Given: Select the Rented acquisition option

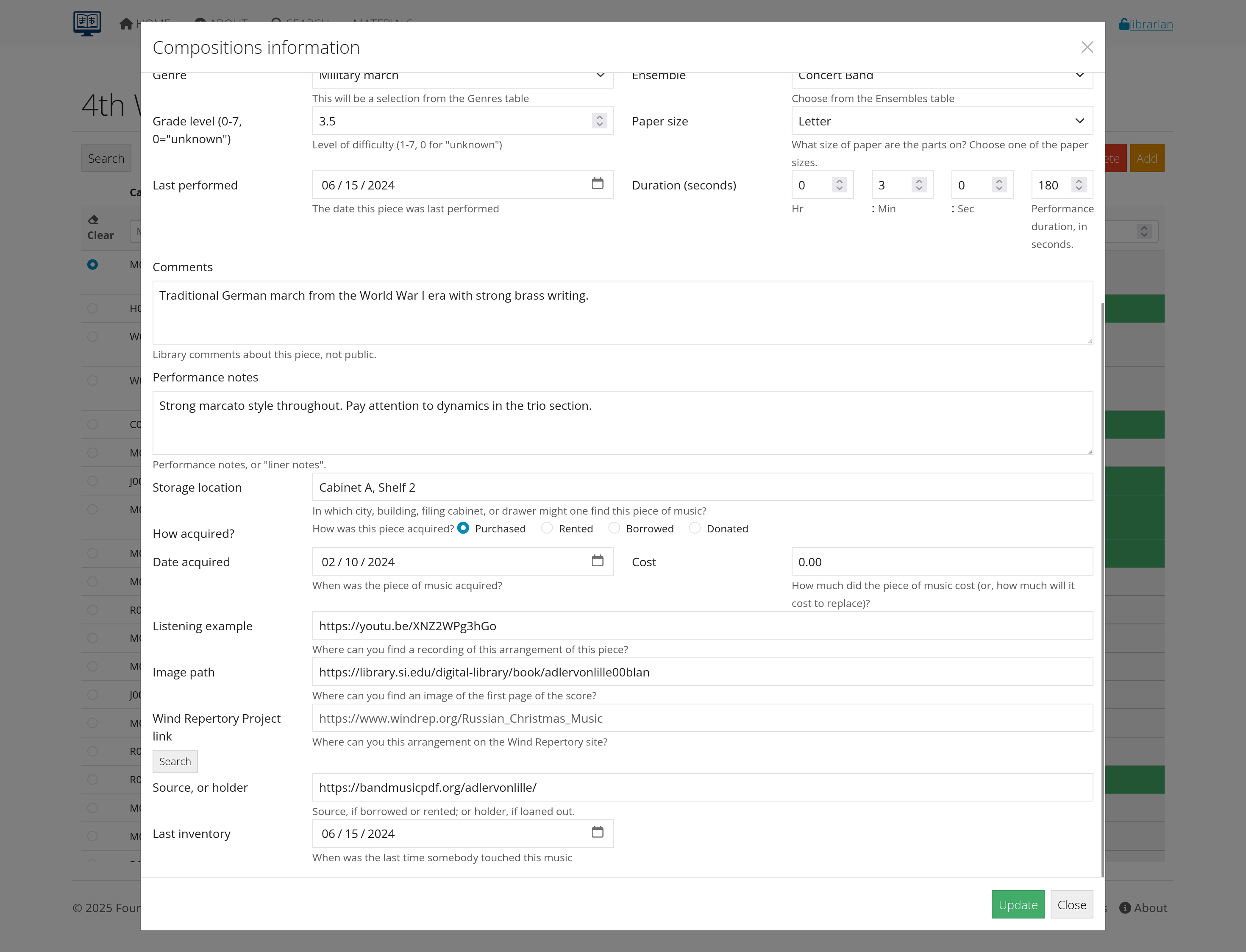Looking at the screenshot, I should click(x=547, y=528).
